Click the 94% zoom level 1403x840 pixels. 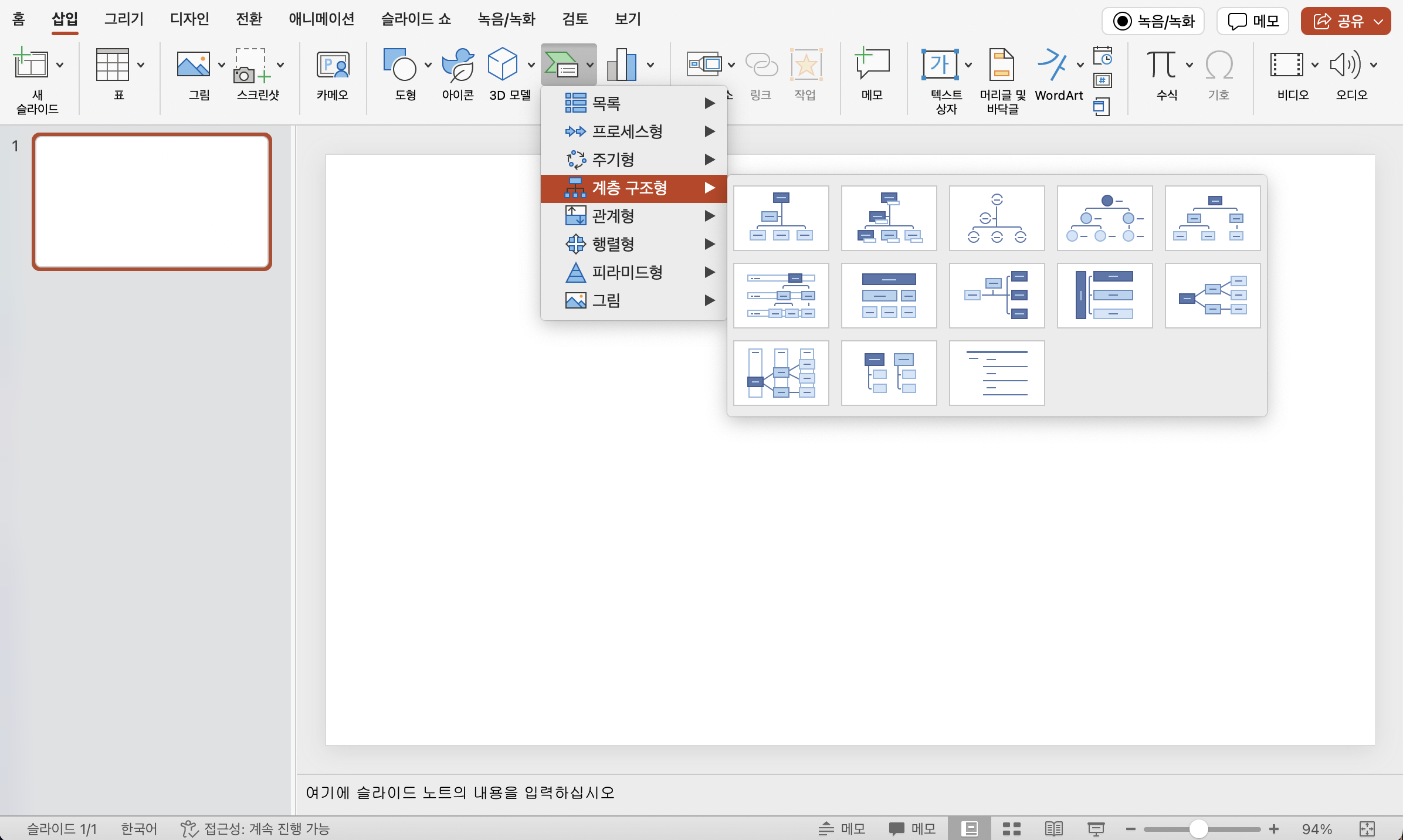tap(1317, 829)
